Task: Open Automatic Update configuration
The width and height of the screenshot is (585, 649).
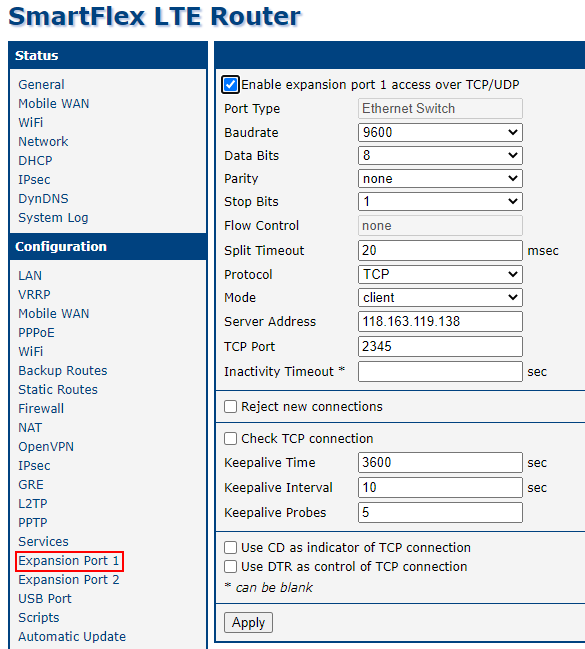Action: point(72,637)
